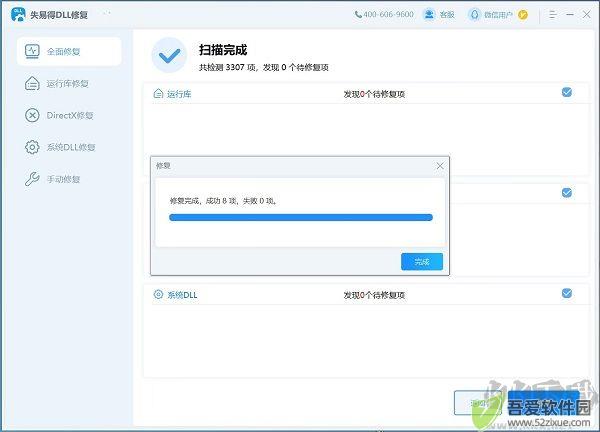Open 运行库修复 sidebar tab

pos(69,83)
